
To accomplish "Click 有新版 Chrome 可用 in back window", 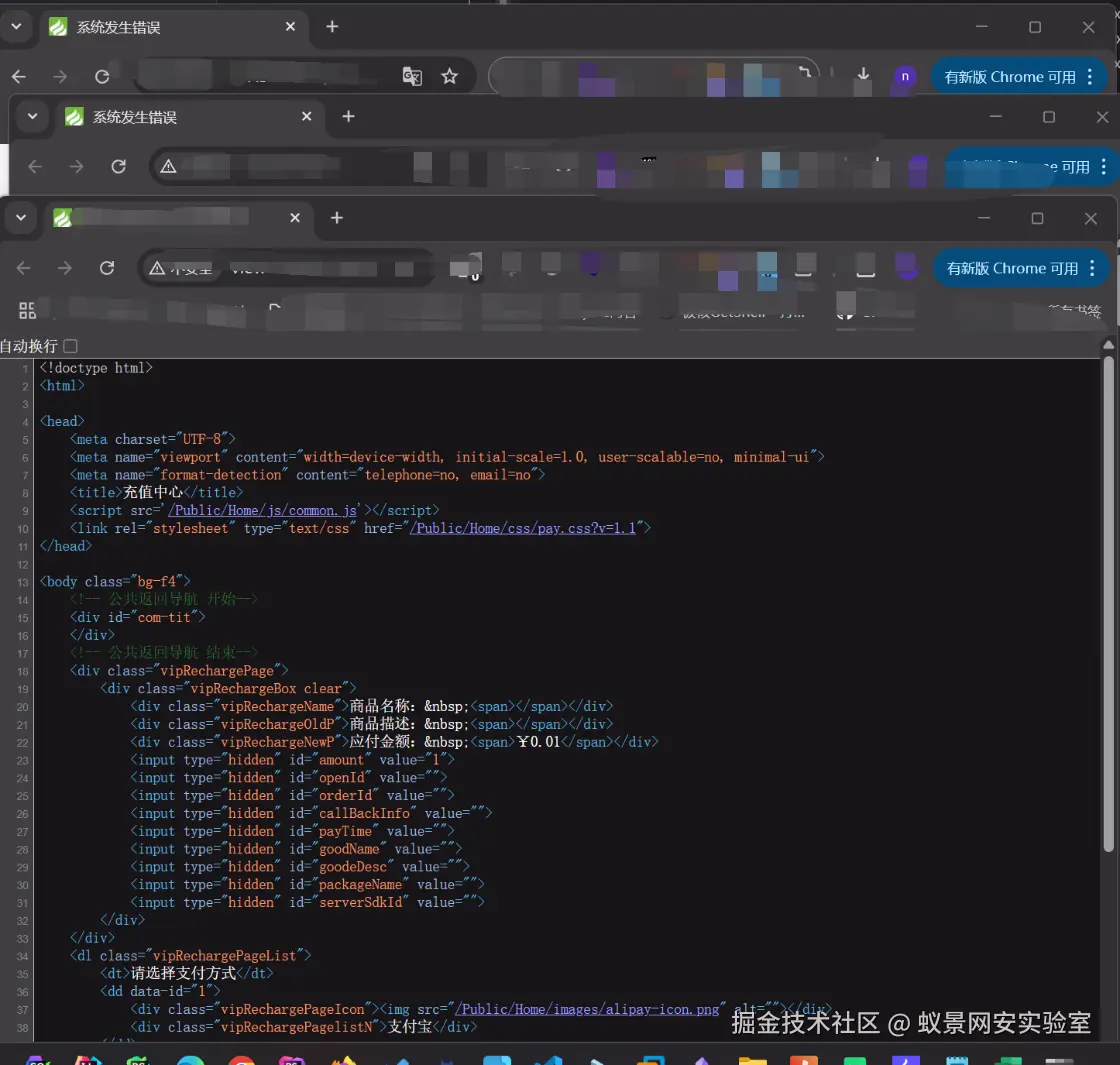I will point(1009,77).
